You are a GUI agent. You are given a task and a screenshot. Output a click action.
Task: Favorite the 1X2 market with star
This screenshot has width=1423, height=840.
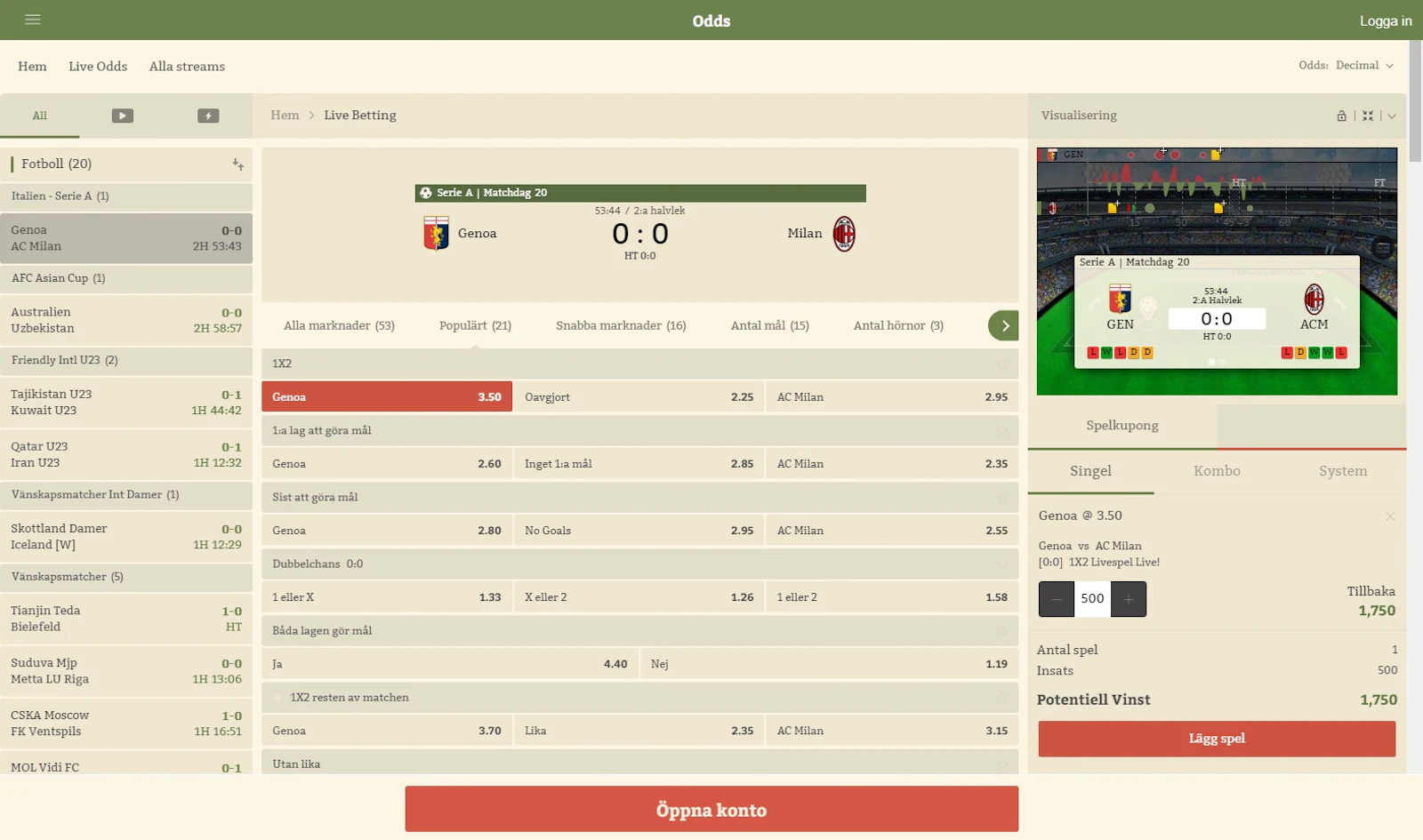1002,364
